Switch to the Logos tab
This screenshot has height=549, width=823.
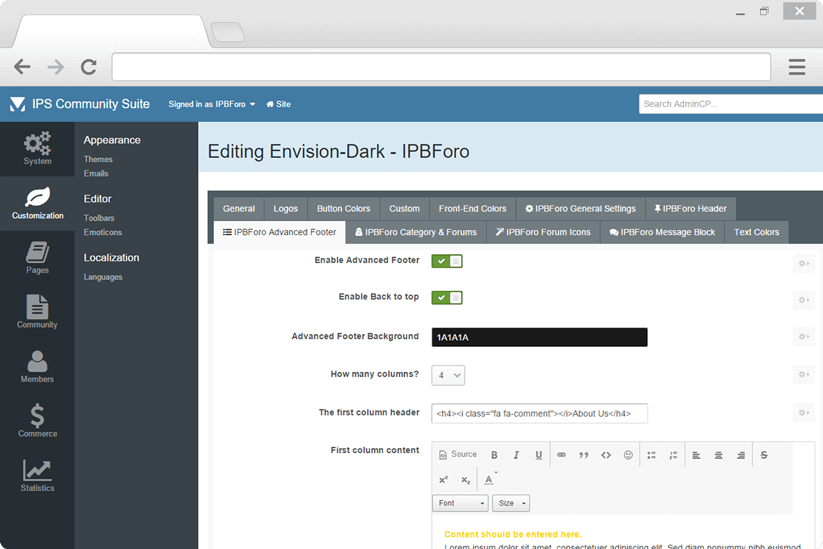pyautogui.click(x=286, y=209)
